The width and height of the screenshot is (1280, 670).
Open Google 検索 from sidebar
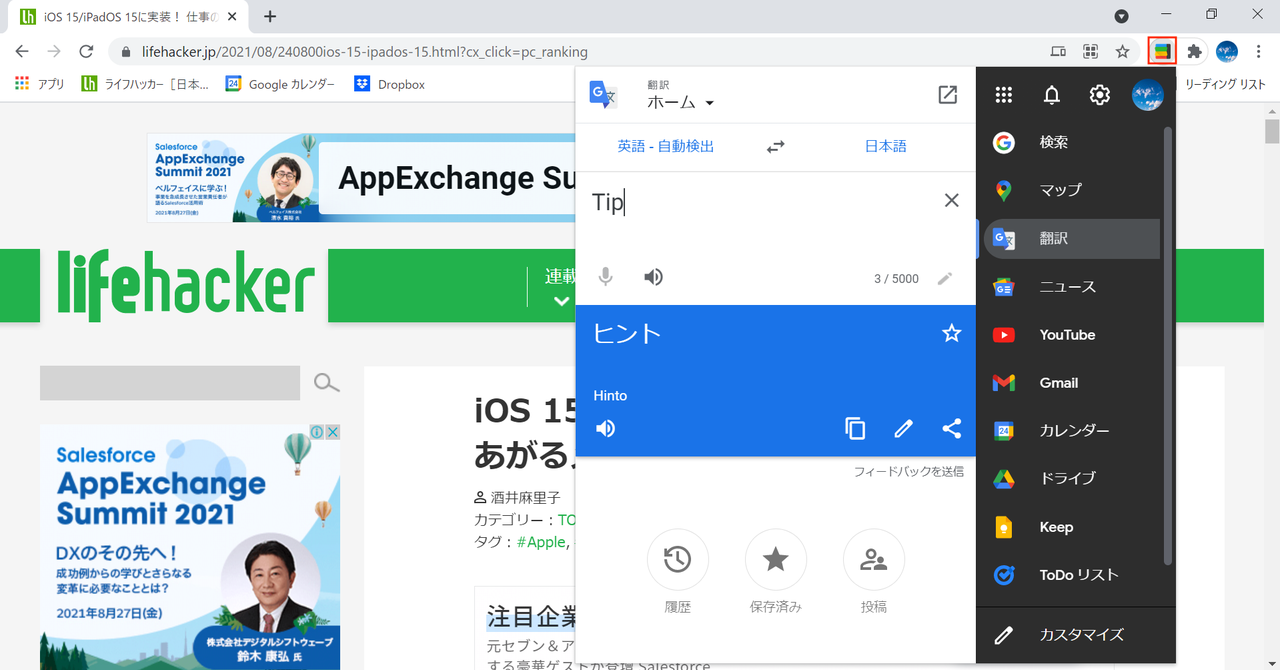1072,143
